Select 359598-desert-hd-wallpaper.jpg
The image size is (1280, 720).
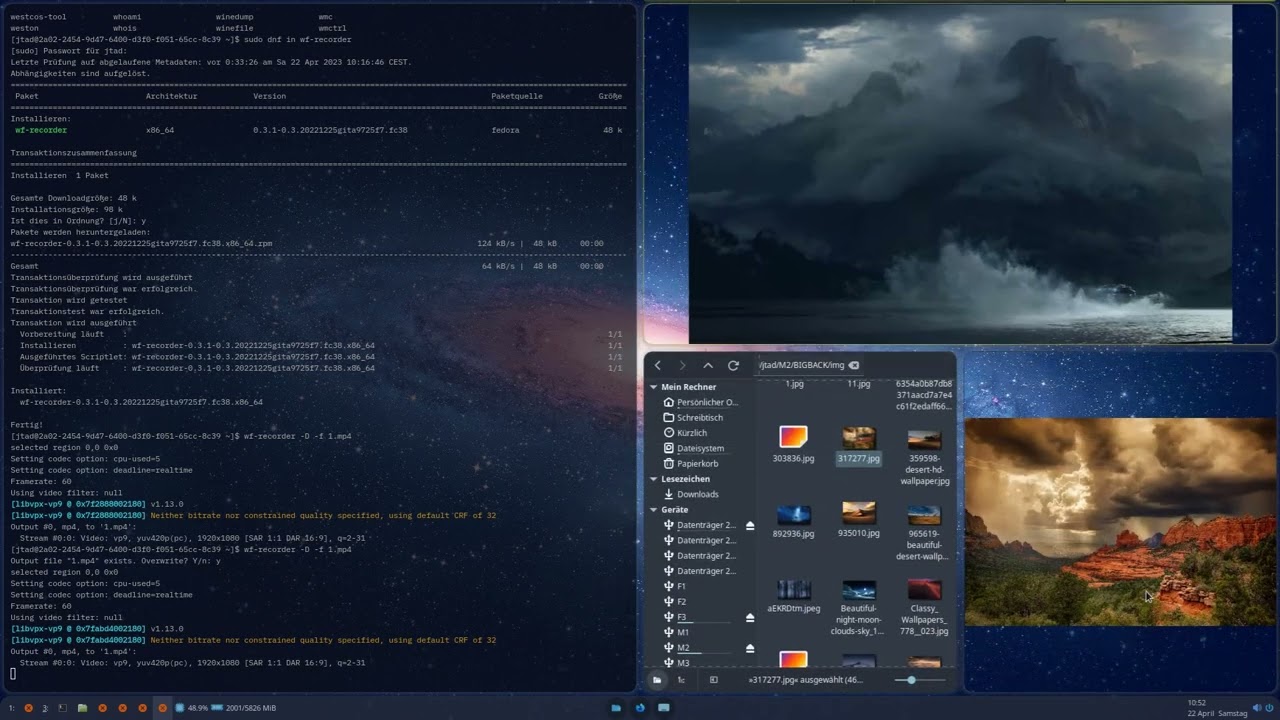point(924,457)
